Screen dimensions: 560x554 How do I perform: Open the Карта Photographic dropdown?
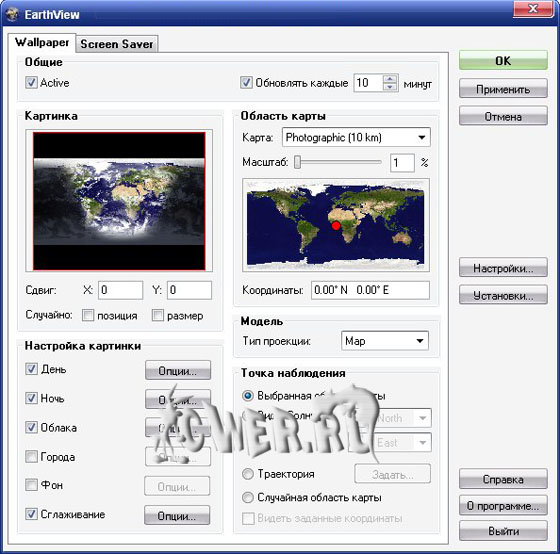point(356,138)
